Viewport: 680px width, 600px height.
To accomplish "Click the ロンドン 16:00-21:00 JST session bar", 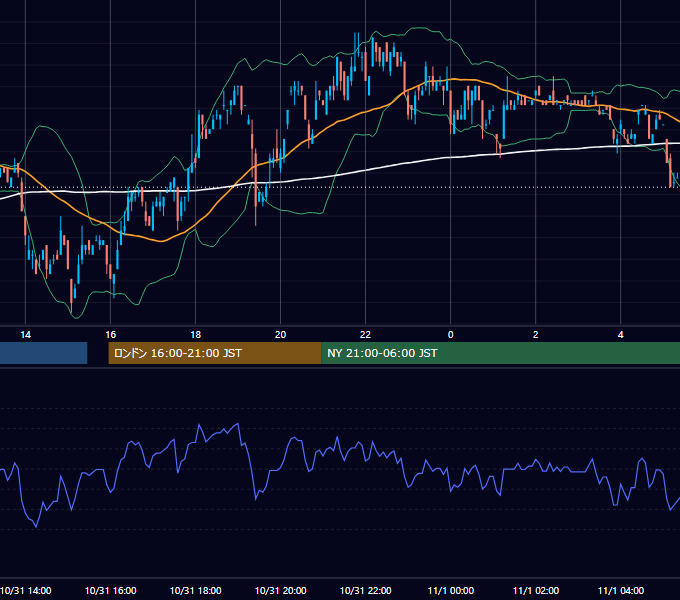I will [x=215, y=353].
